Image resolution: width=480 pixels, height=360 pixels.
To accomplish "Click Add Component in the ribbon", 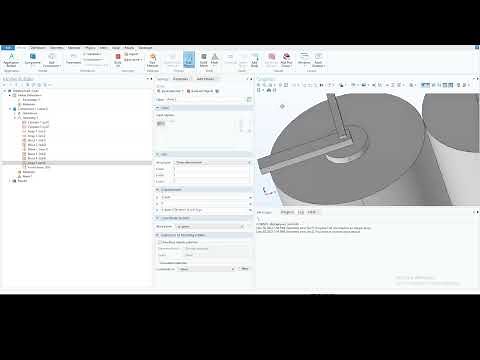I will pos(51,60).
